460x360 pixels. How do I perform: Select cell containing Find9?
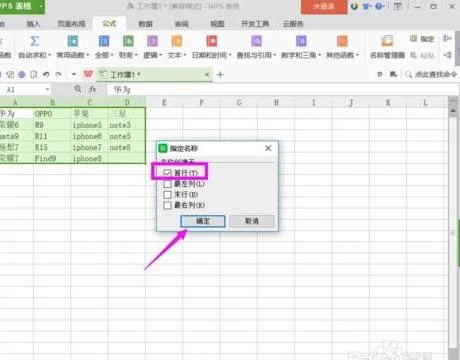point(52,158)
